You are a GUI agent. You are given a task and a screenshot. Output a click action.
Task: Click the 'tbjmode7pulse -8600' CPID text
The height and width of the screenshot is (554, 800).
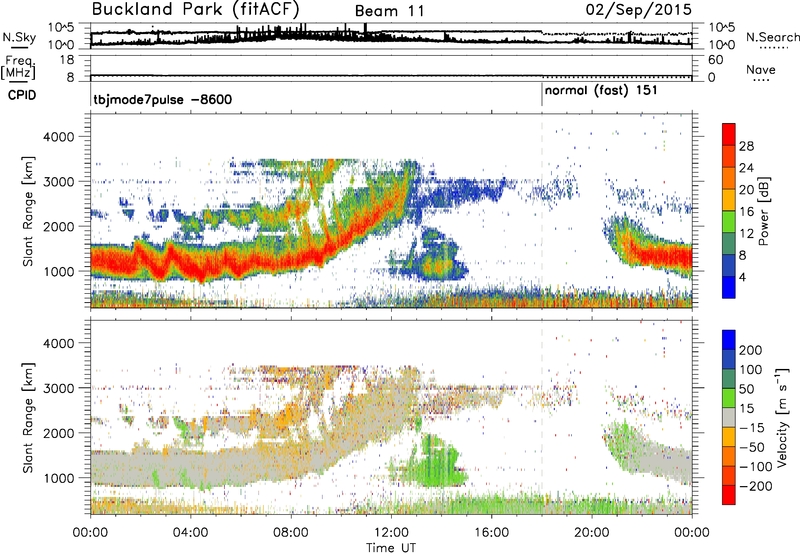pyautogui.click(x=163, y=99)
